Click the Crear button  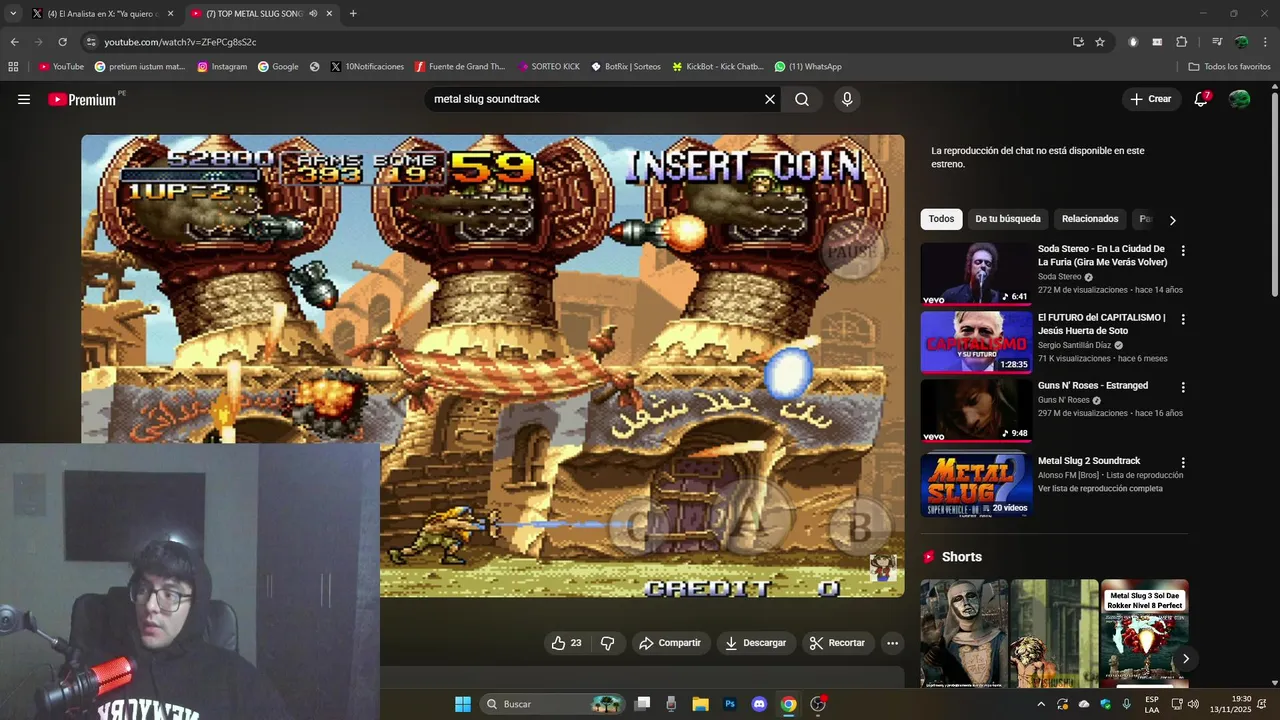[1150, 99]
